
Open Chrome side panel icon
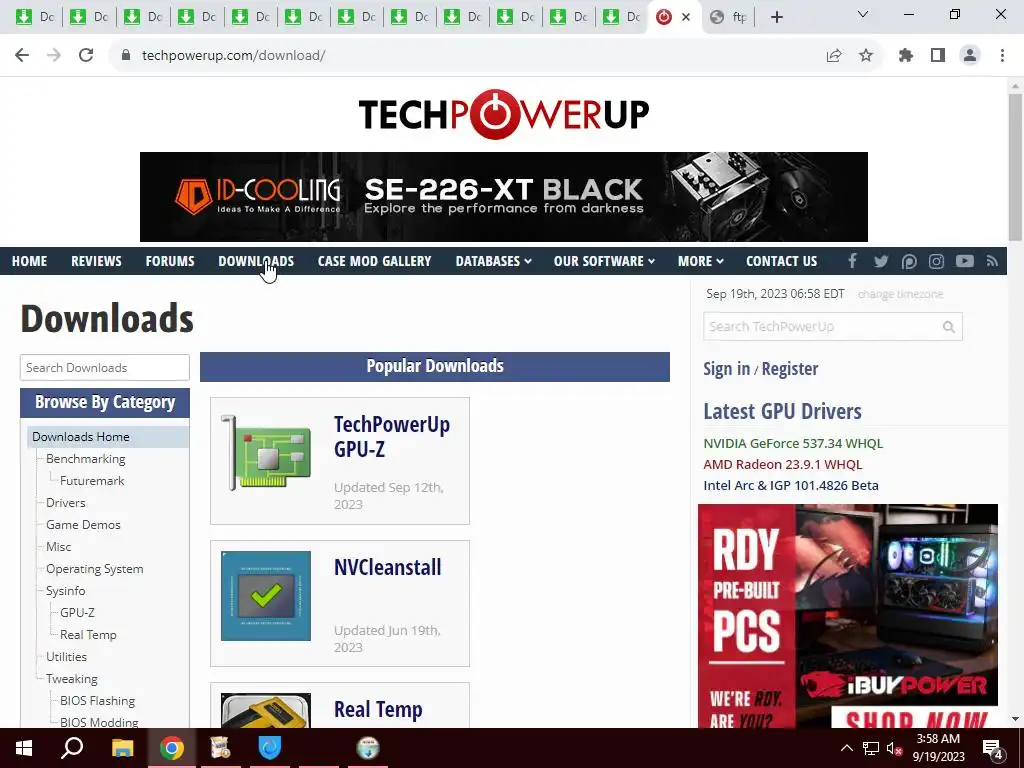(938, 56)
